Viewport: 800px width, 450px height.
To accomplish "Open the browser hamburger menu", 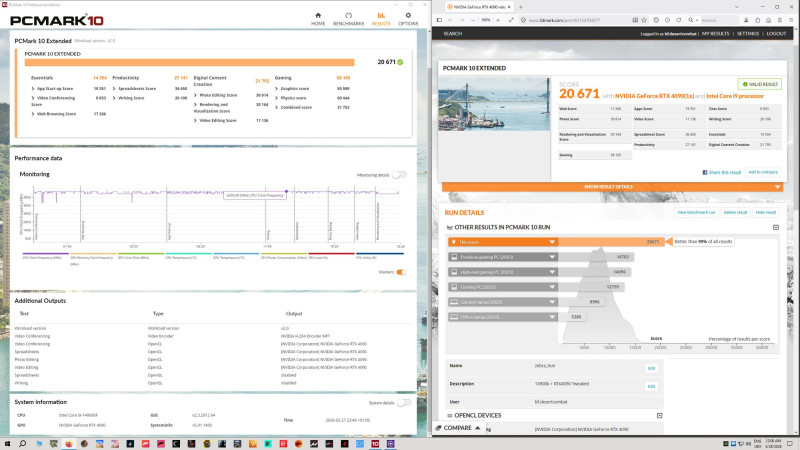I will 791,20.
